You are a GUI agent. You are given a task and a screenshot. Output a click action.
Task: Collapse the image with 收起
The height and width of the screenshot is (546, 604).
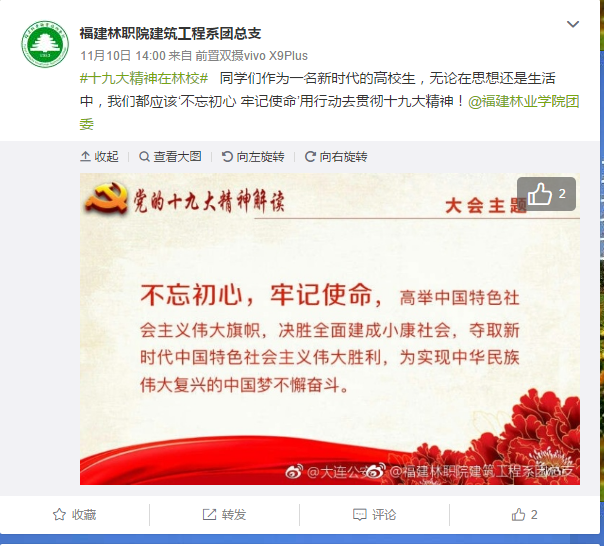99,156
